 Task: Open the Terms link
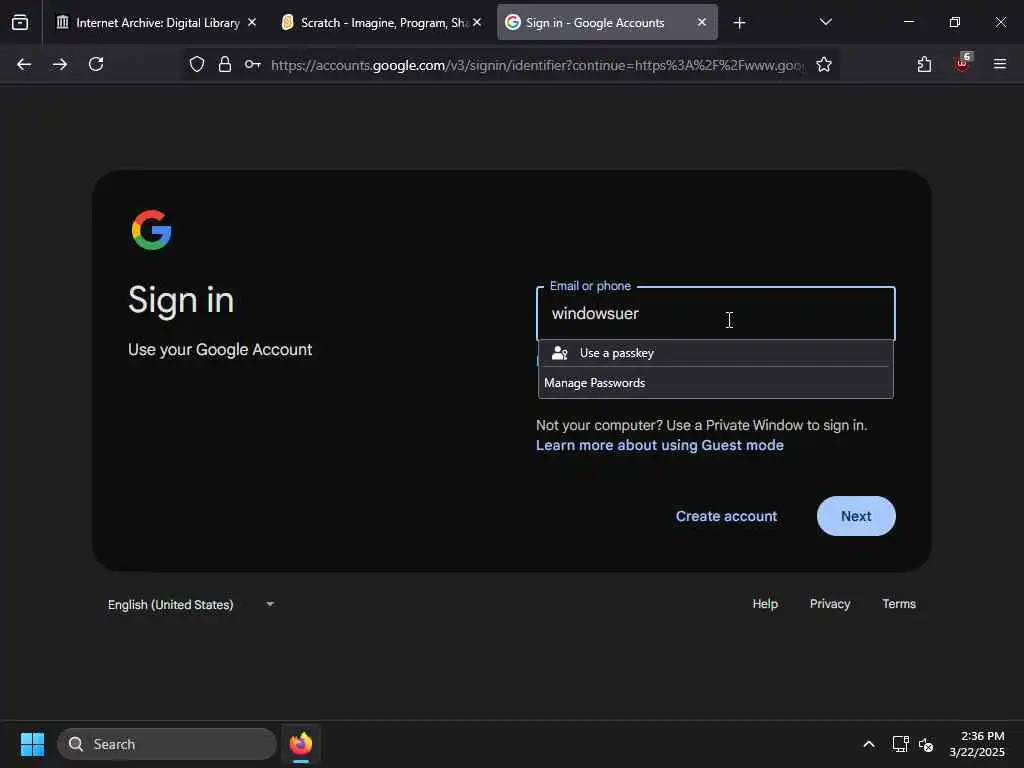pyautogui.click(x=899, y=604)
